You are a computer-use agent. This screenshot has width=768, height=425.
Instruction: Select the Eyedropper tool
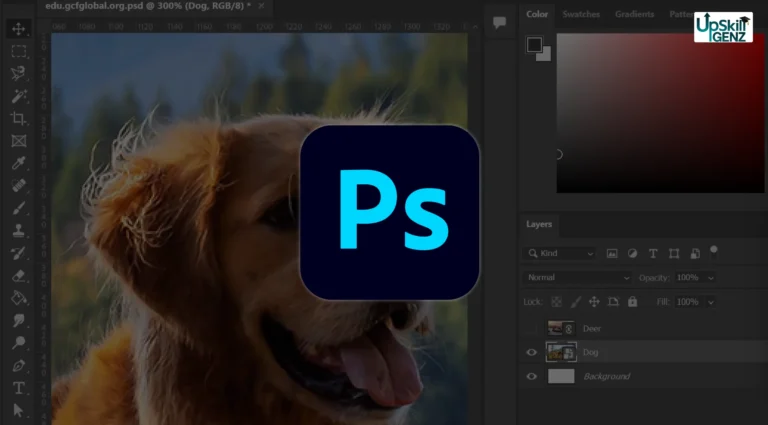[x=19, y=163]
